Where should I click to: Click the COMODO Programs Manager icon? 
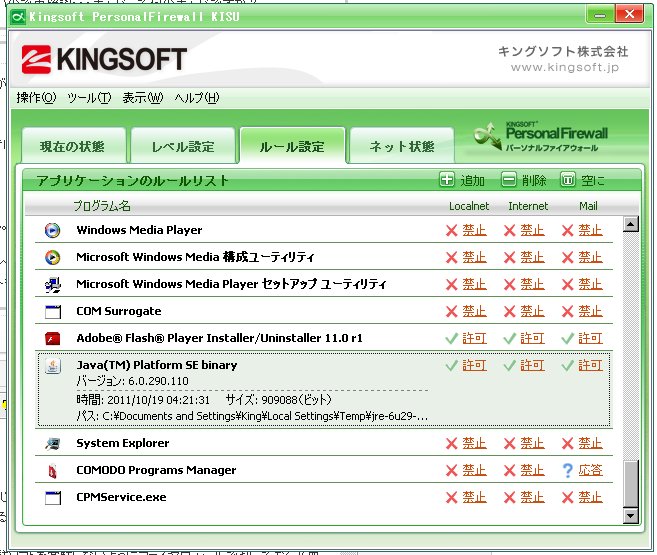[53, 471]
